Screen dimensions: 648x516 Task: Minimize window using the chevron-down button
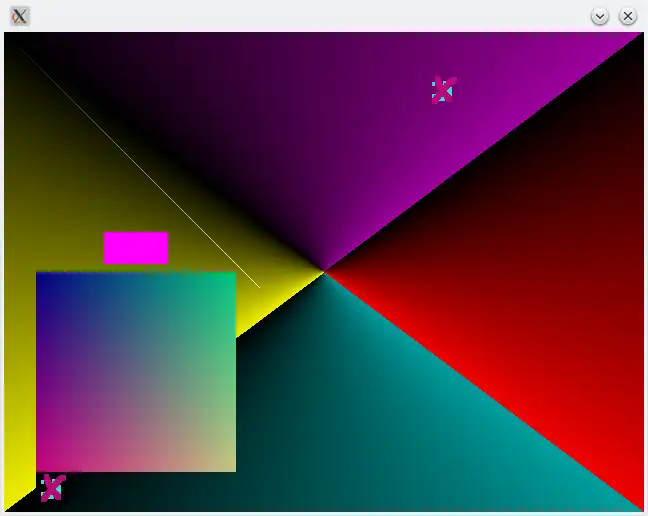[600, 17]
